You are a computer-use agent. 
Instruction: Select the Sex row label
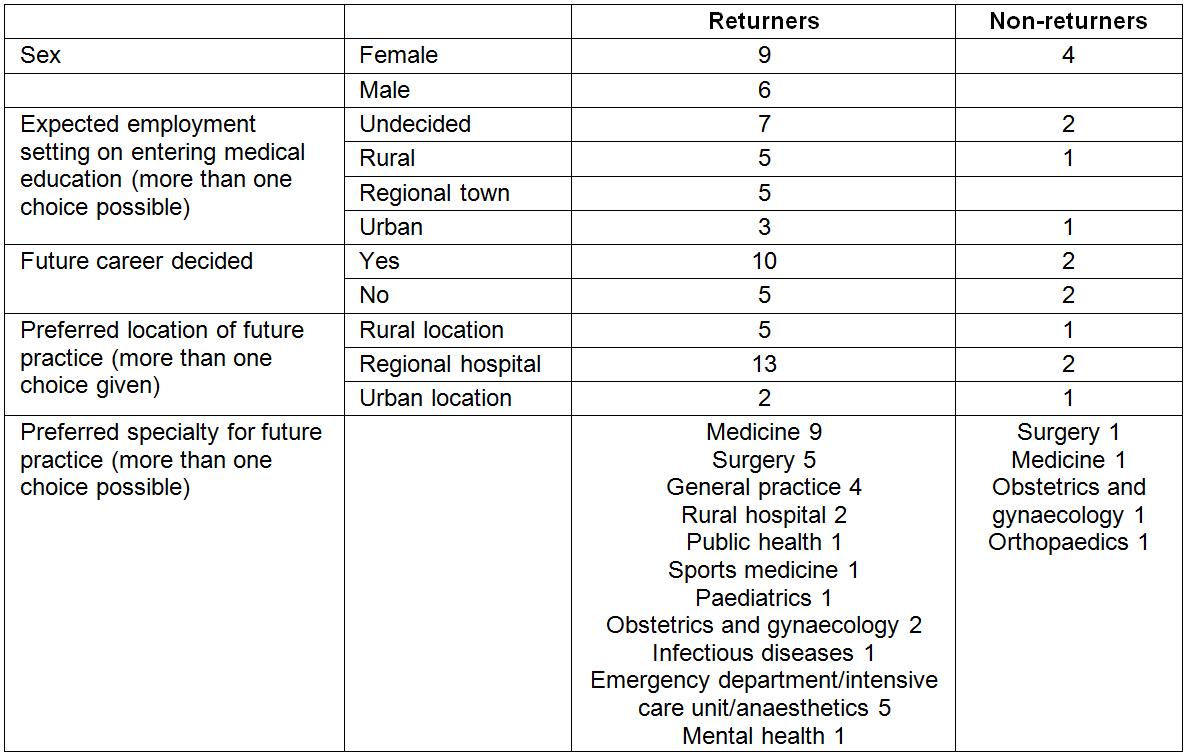pos(41,55)
